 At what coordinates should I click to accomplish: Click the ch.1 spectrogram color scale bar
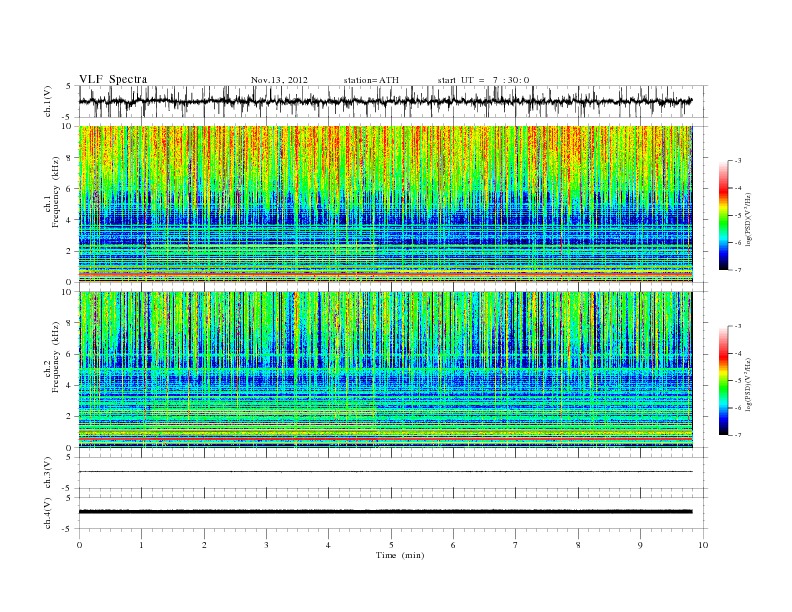tap(723, 215)
